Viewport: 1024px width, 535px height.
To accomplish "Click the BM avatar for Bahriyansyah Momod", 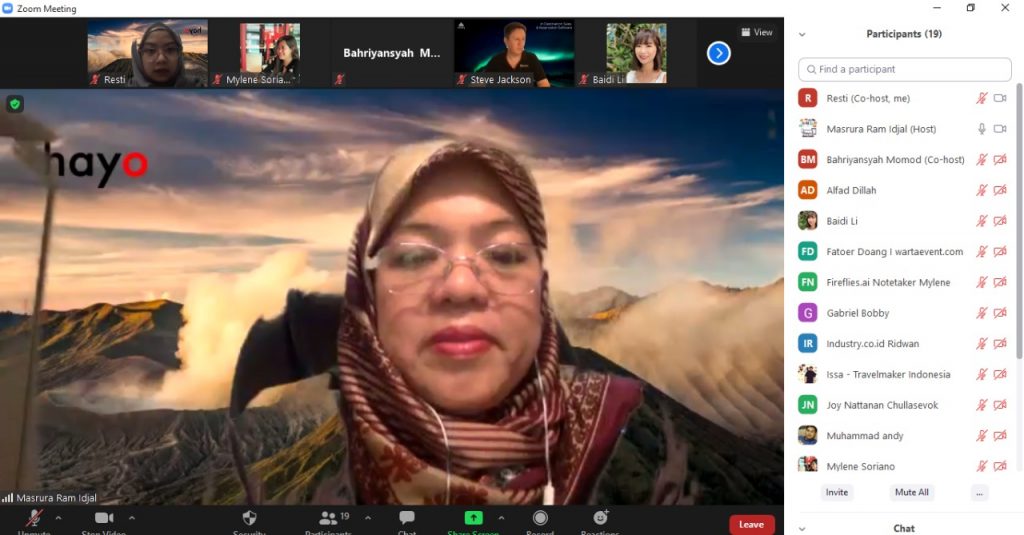I will click(808, 159).
